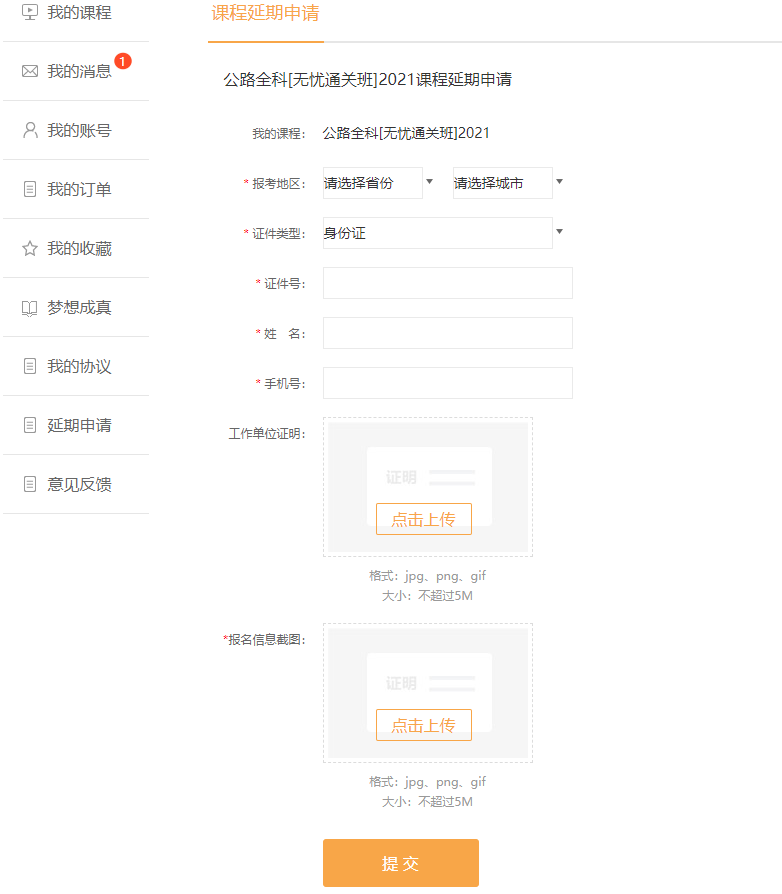Viewport: 782px width, 894px height.
Task: Click the 我的课程 play screen icon
Action: point(30,13)
